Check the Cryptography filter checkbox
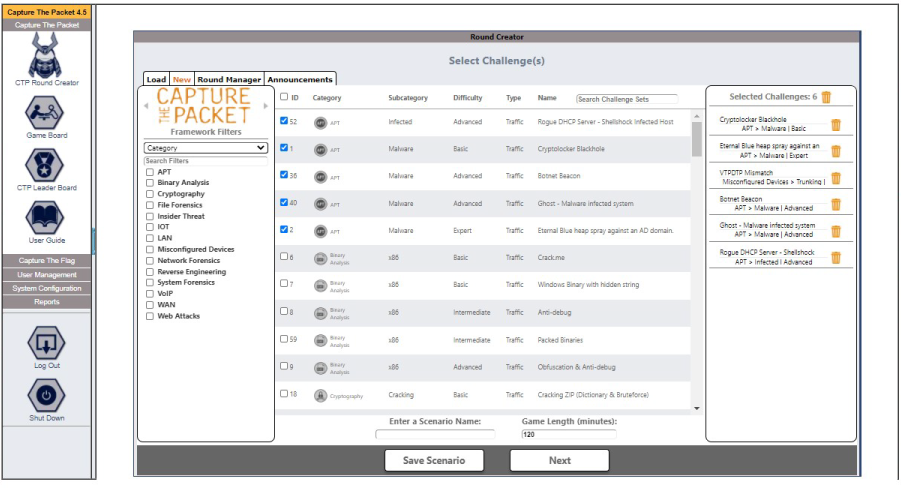901x488 pixels. (x=150, y=194)
